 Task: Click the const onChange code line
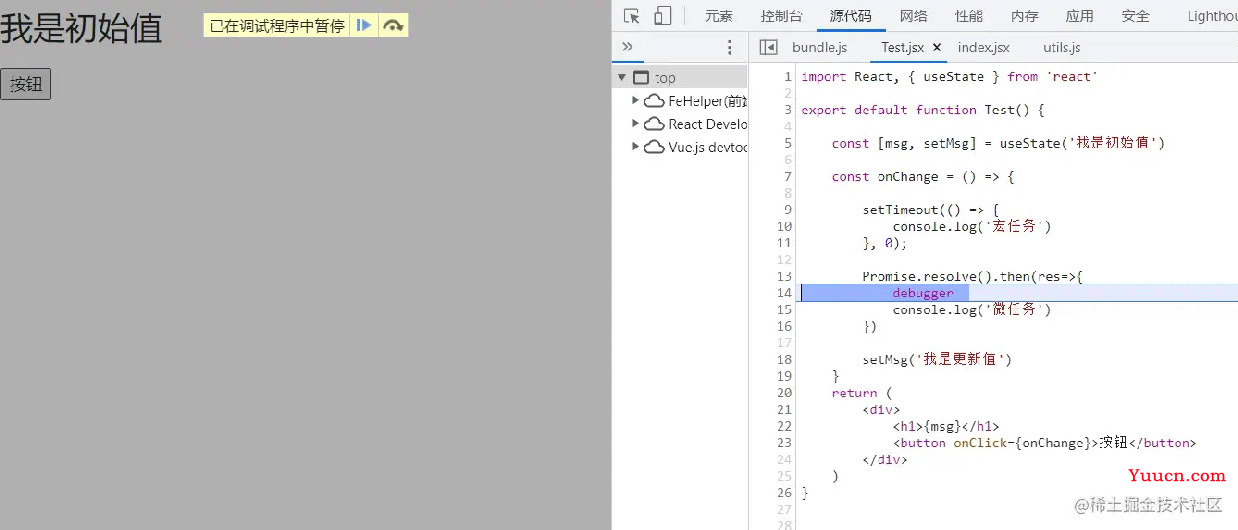coord(923,177)
